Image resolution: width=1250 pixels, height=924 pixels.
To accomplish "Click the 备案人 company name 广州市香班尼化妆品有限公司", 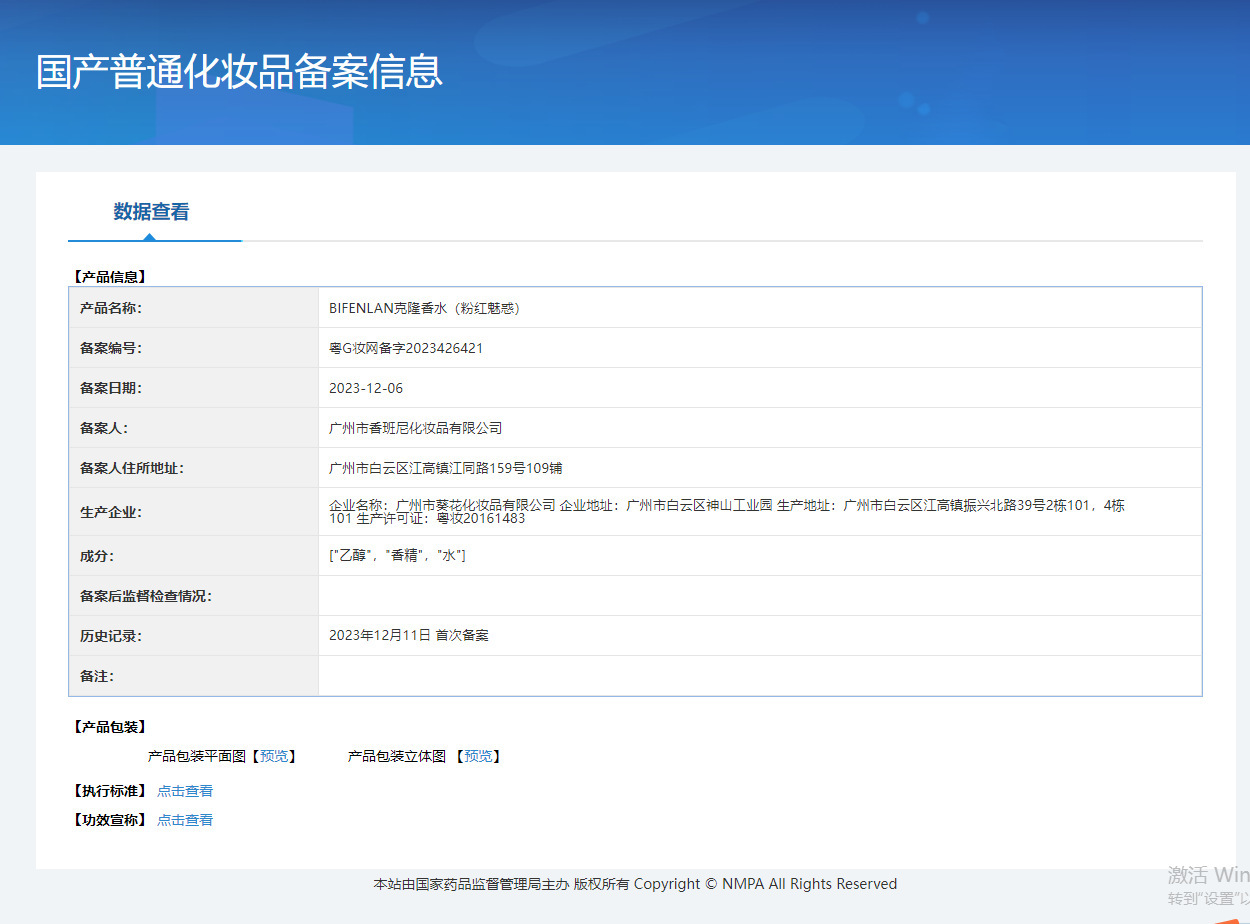I will click(415, 428).
